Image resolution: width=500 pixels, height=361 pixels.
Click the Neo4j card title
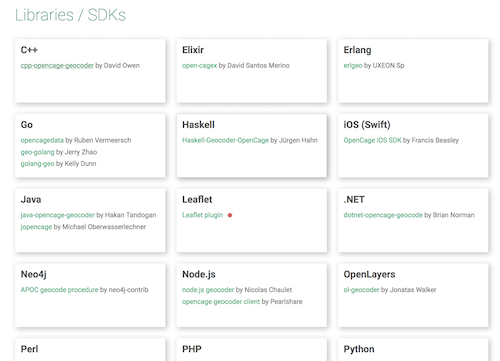[34, 274]
